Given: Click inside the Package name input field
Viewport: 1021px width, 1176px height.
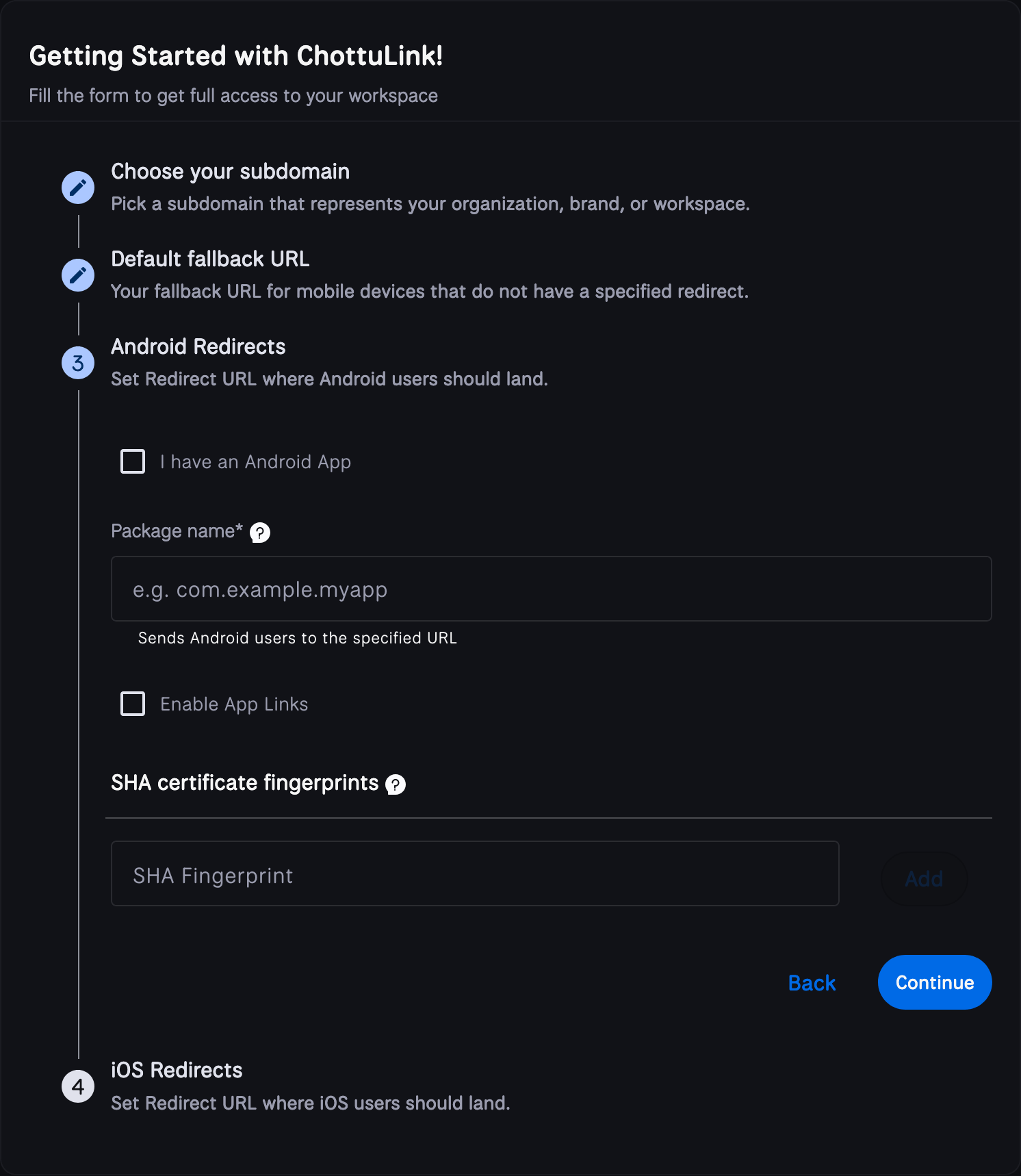Looking at the screenshot, I should [x=551, y=589].
